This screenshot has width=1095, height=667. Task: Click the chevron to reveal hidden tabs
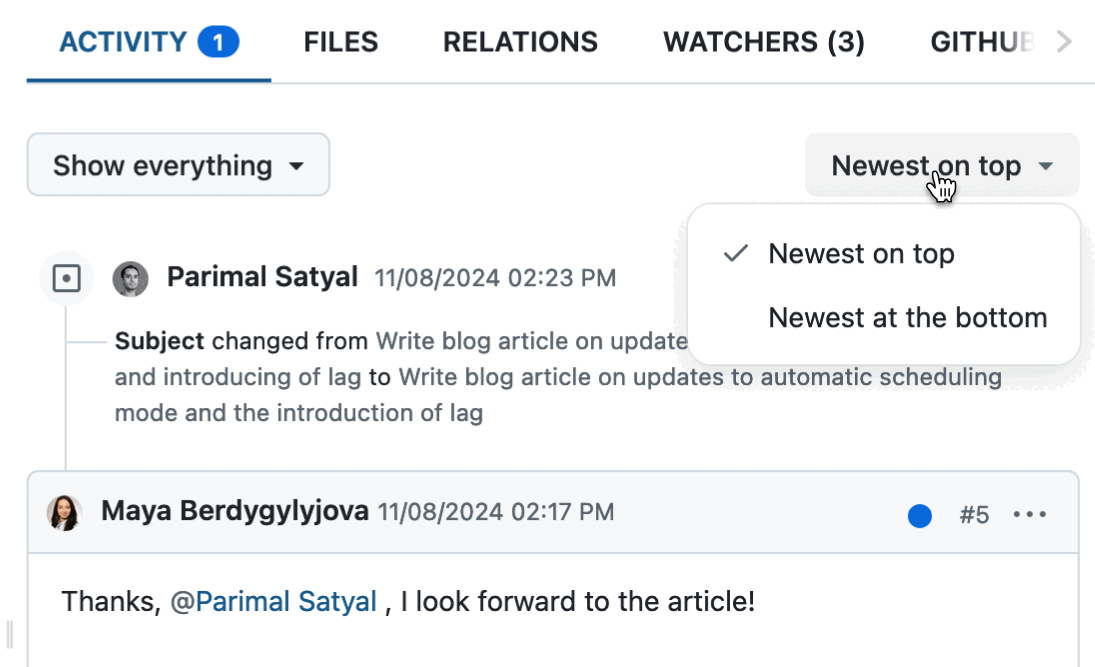(1062, 41)
